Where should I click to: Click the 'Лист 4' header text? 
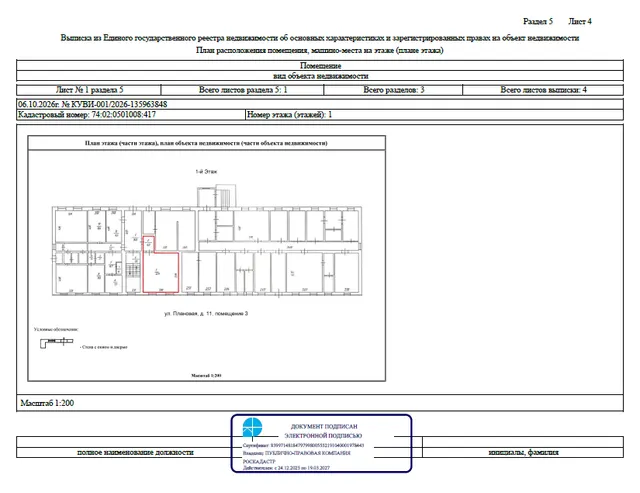[x=580, y=21]
